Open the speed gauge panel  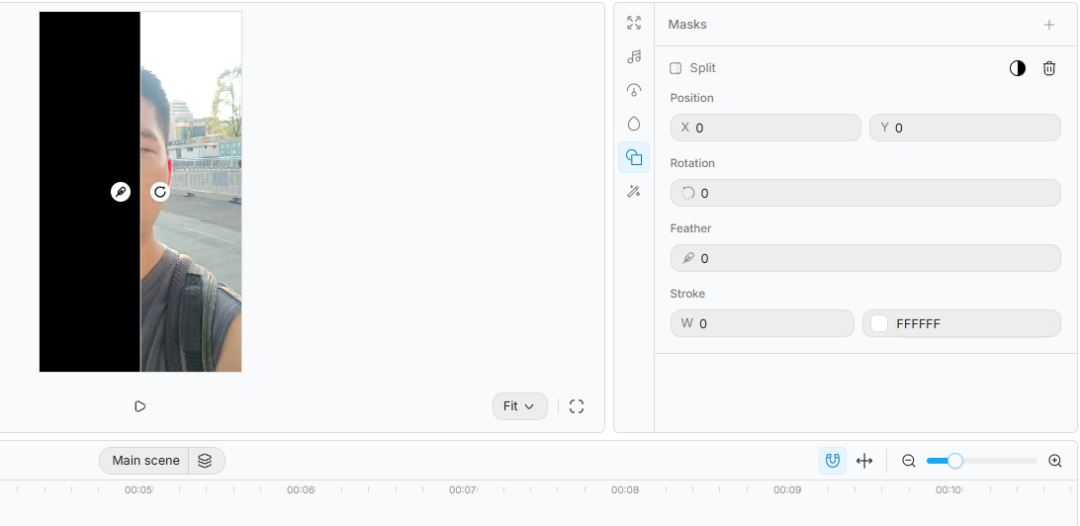(x=634, y=90)
